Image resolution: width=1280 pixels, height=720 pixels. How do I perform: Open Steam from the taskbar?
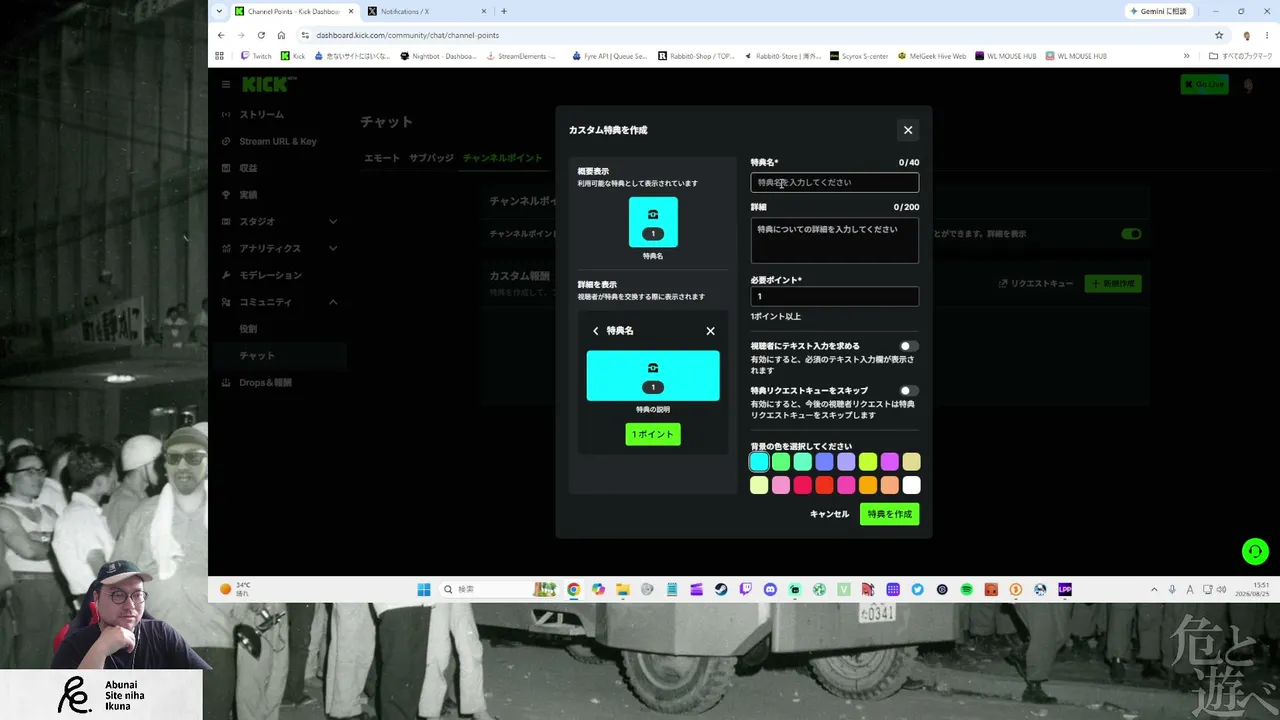[x=721, y=590]
